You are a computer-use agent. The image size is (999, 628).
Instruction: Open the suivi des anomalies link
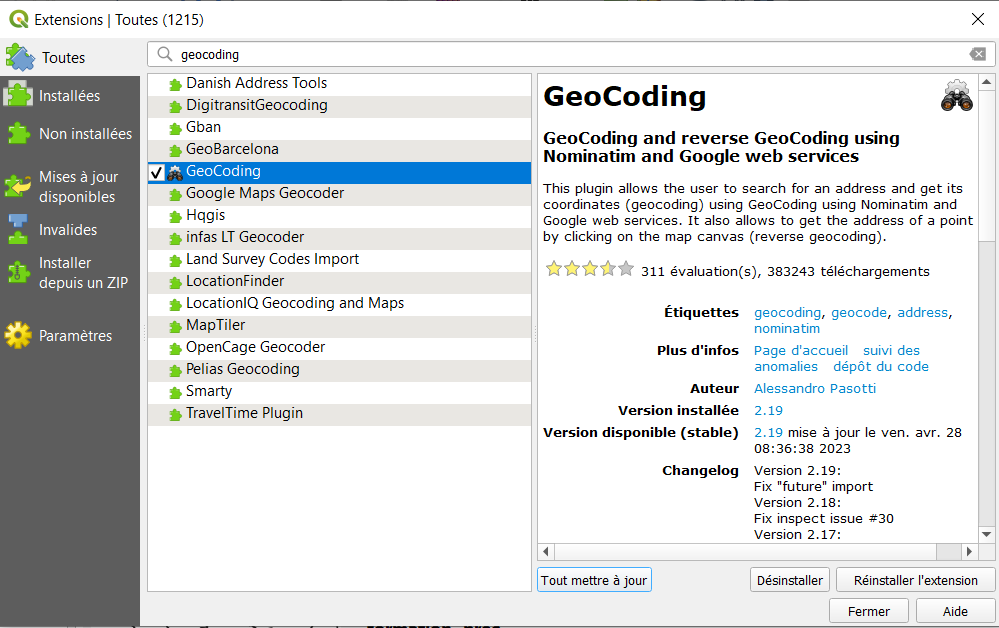[891, 350]
